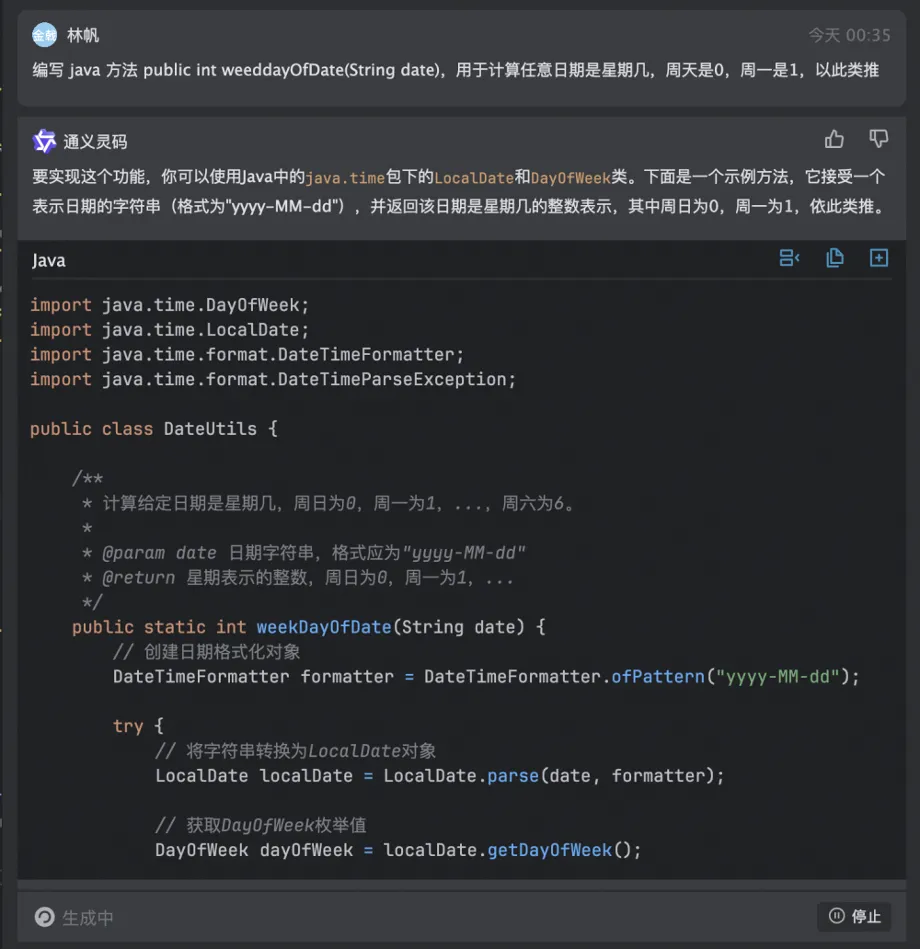Click the thumbs down icon
Screen dimensions: 920x950
point(878,139)
